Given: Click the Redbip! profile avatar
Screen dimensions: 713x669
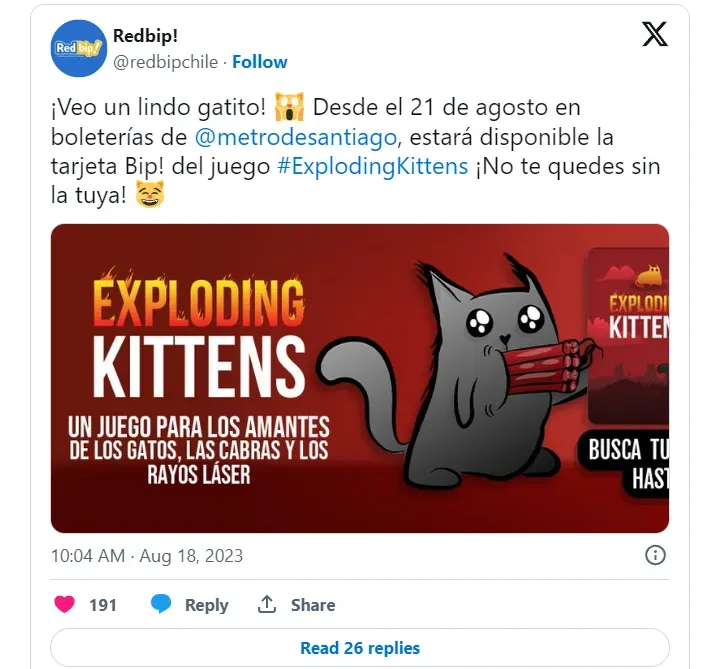Looking at the screenshot, I should pos(79,48).
